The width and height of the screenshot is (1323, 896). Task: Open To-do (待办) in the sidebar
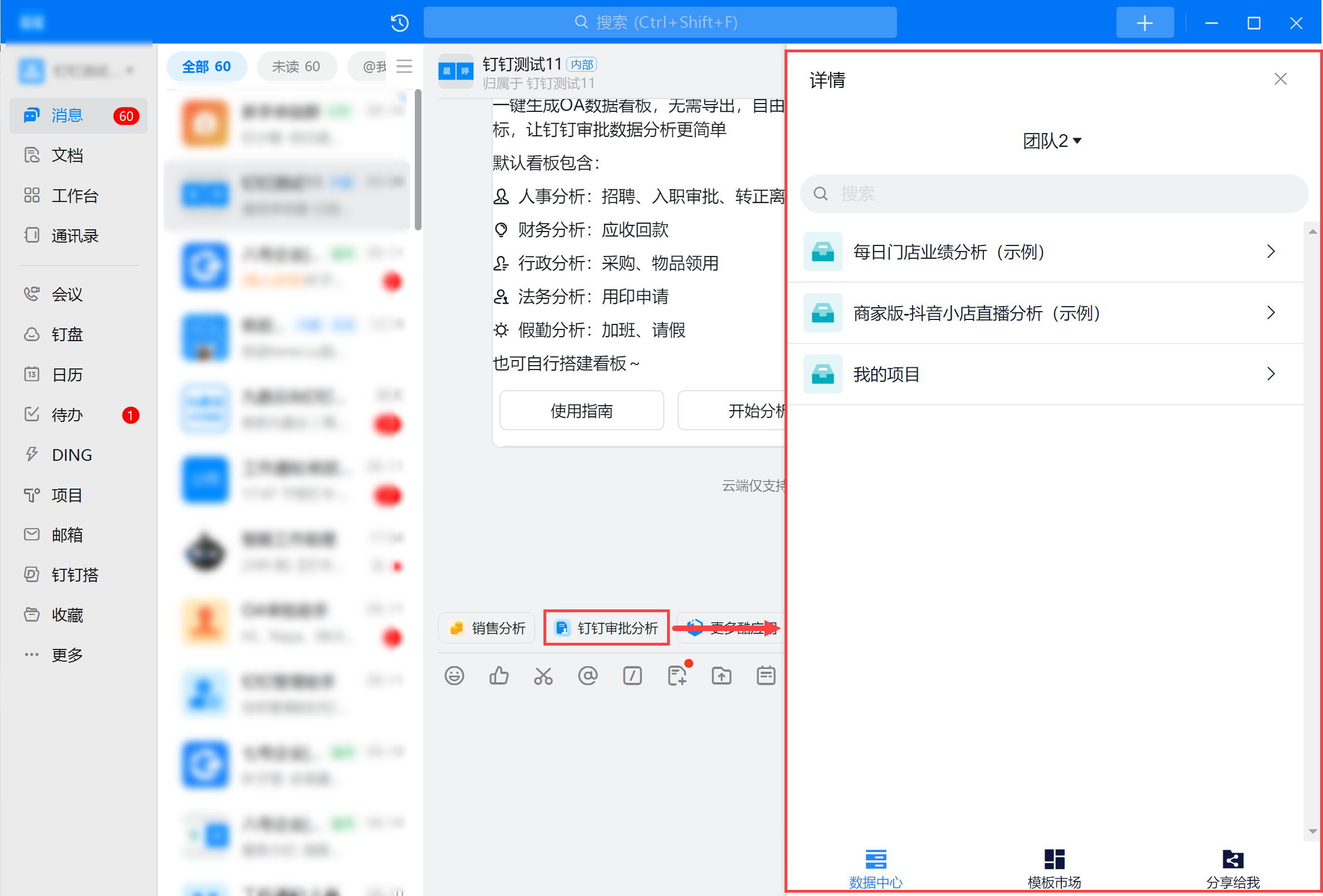[79, 415]
